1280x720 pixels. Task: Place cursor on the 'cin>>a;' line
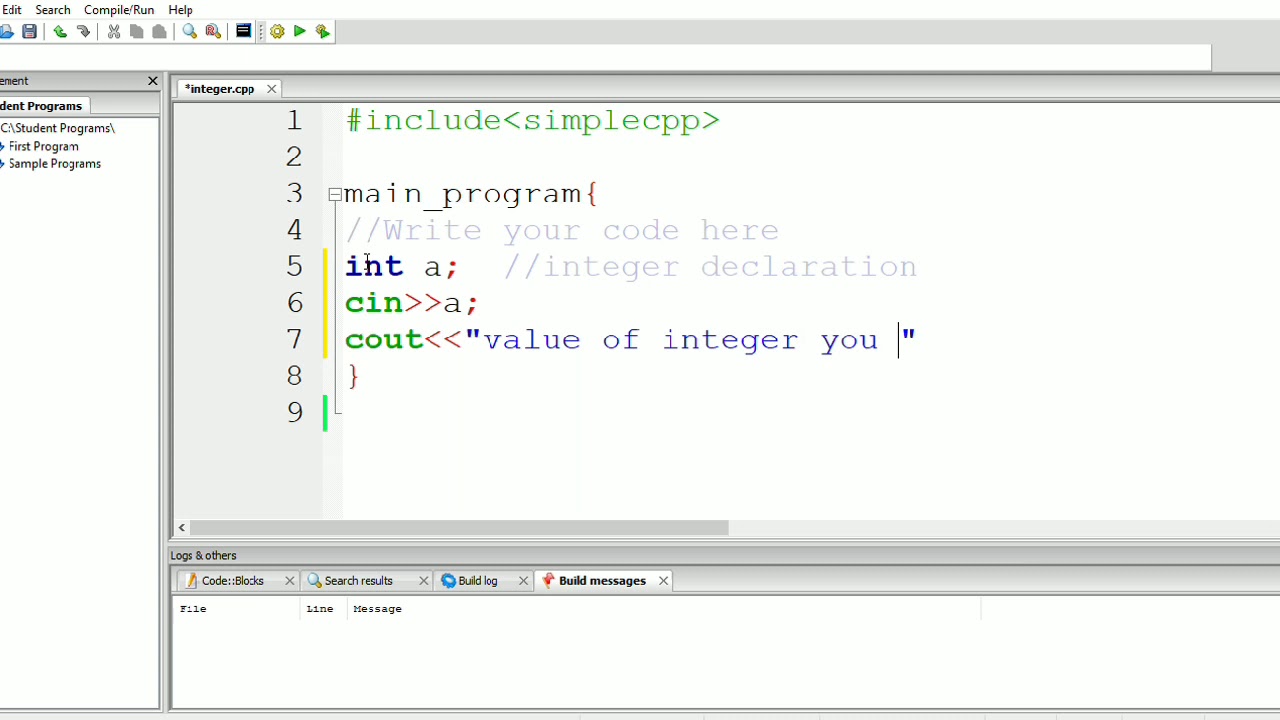click(x=412, y=303)
